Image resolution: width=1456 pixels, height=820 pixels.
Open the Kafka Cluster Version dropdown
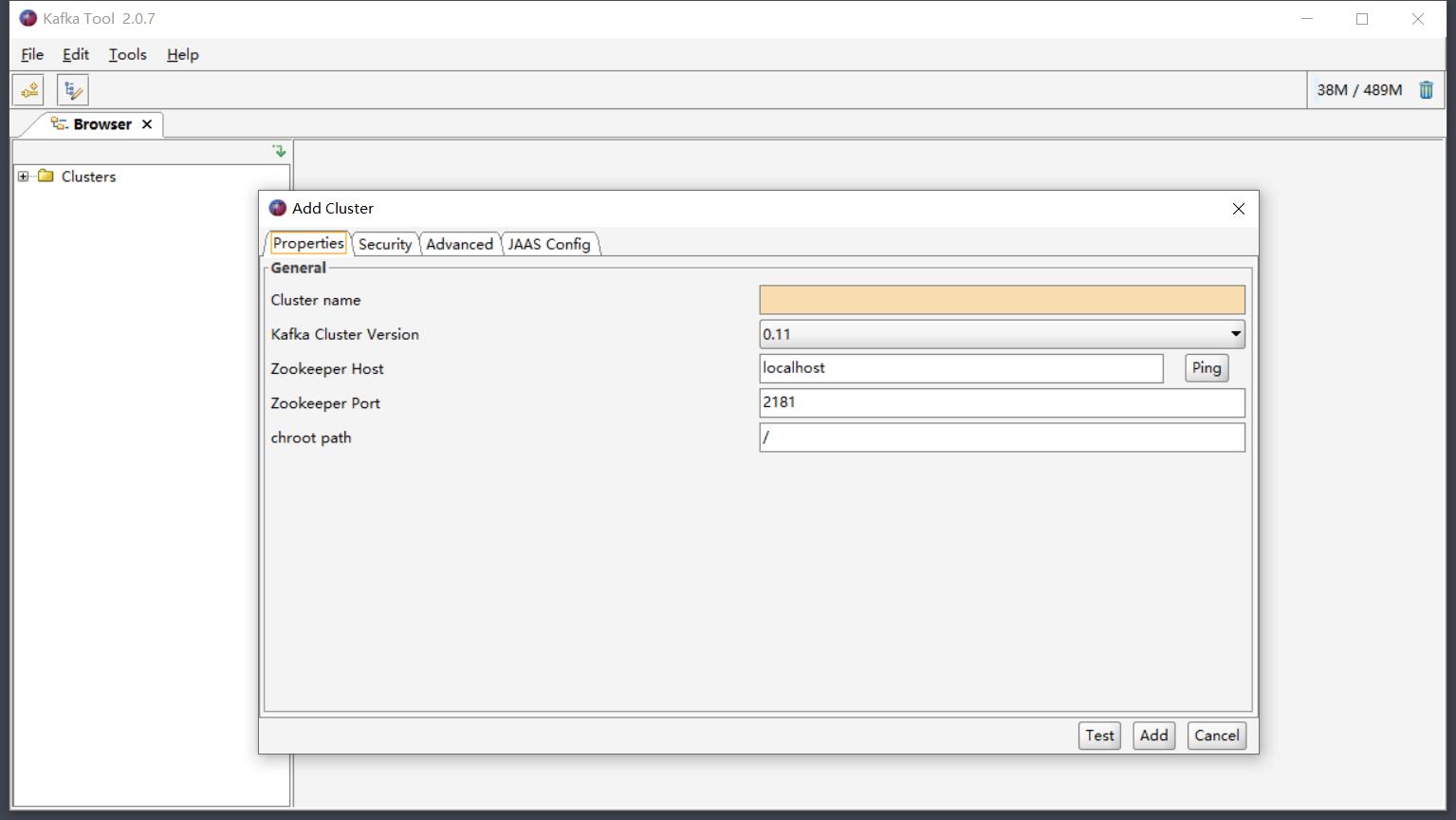[x=1002, y=334]
